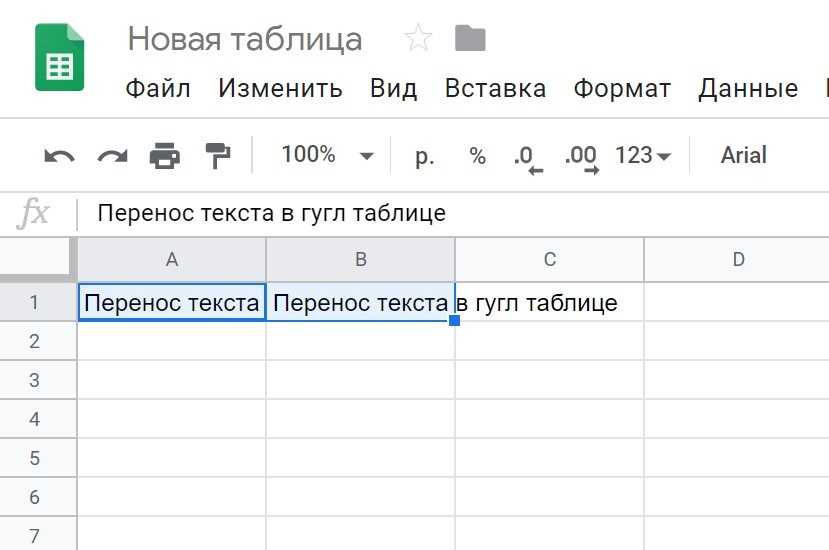This screenshot has height=550, width=829.
Task: Click the move-to-folder icon
Action: [x=470, y=39]
